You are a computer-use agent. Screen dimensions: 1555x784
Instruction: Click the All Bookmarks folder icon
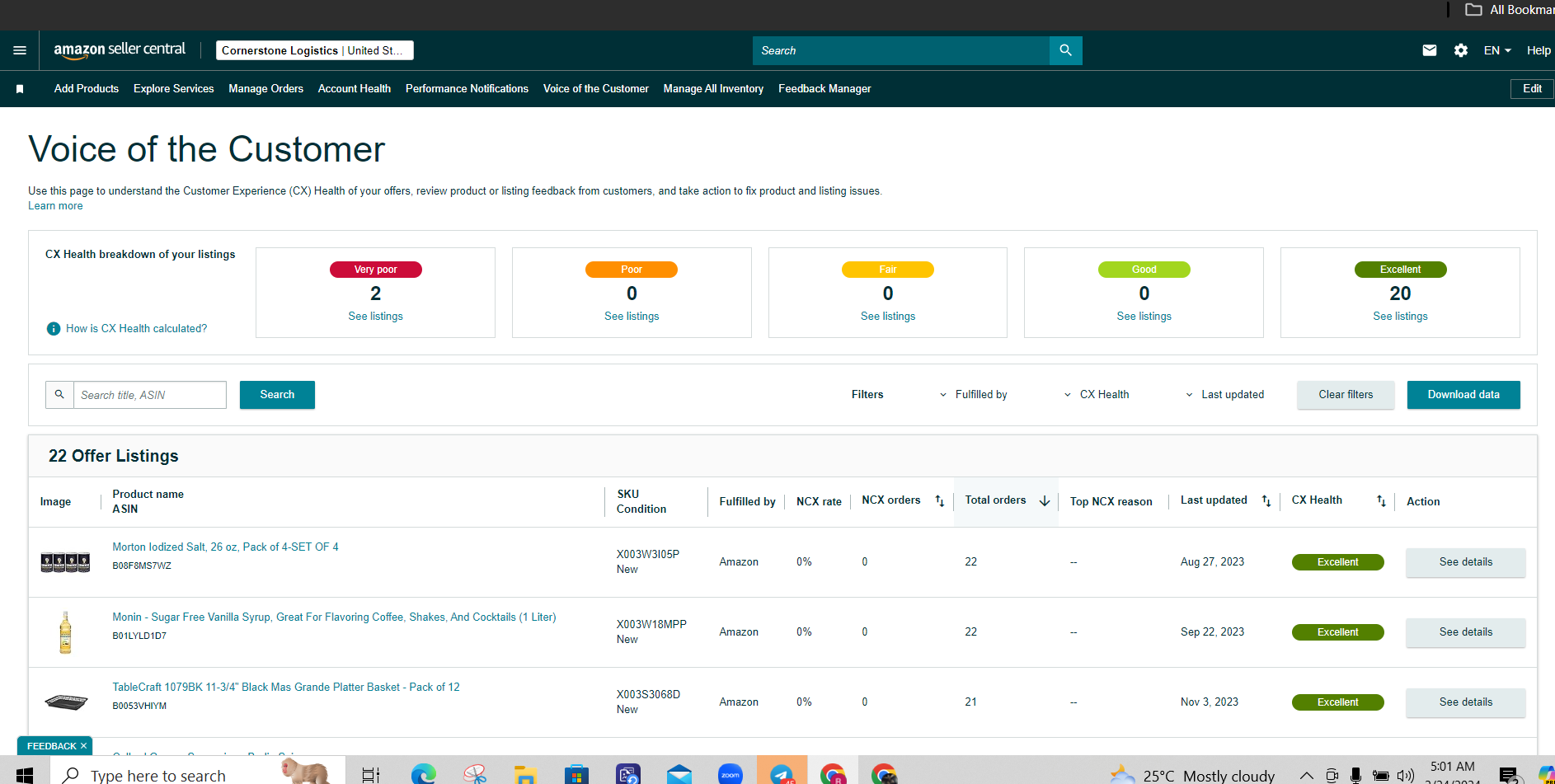coord(1473,10)
